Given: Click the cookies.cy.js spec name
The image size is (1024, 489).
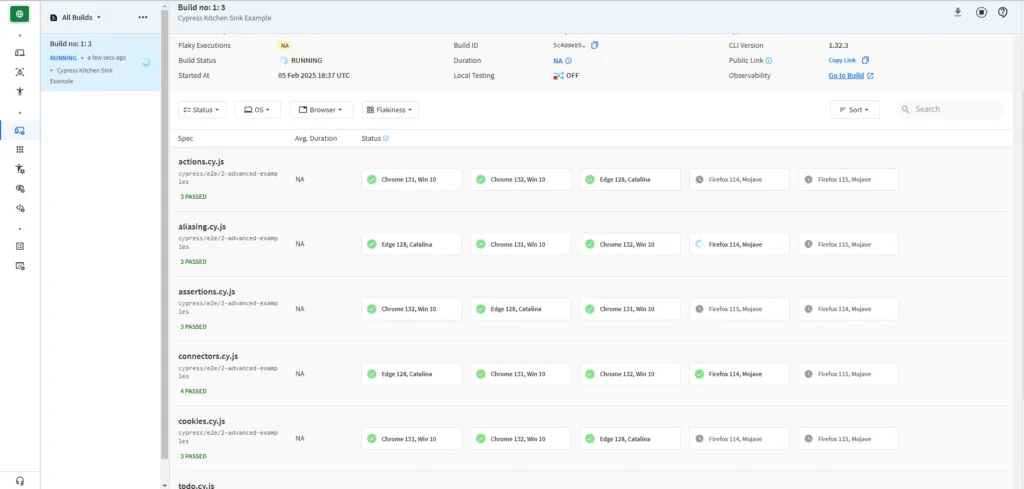Looking at the screenshot, I should [x=202, y=421].
